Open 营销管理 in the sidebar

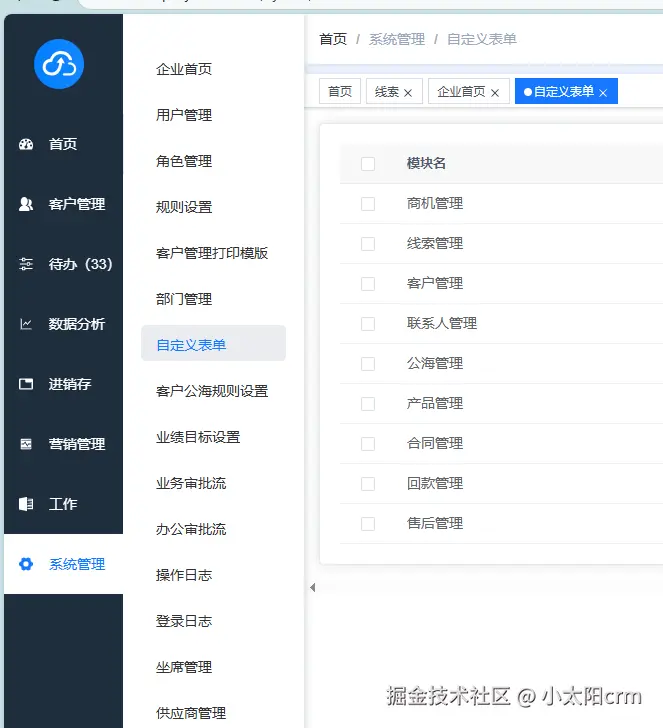pyautogui.click(x=63, y=444)
